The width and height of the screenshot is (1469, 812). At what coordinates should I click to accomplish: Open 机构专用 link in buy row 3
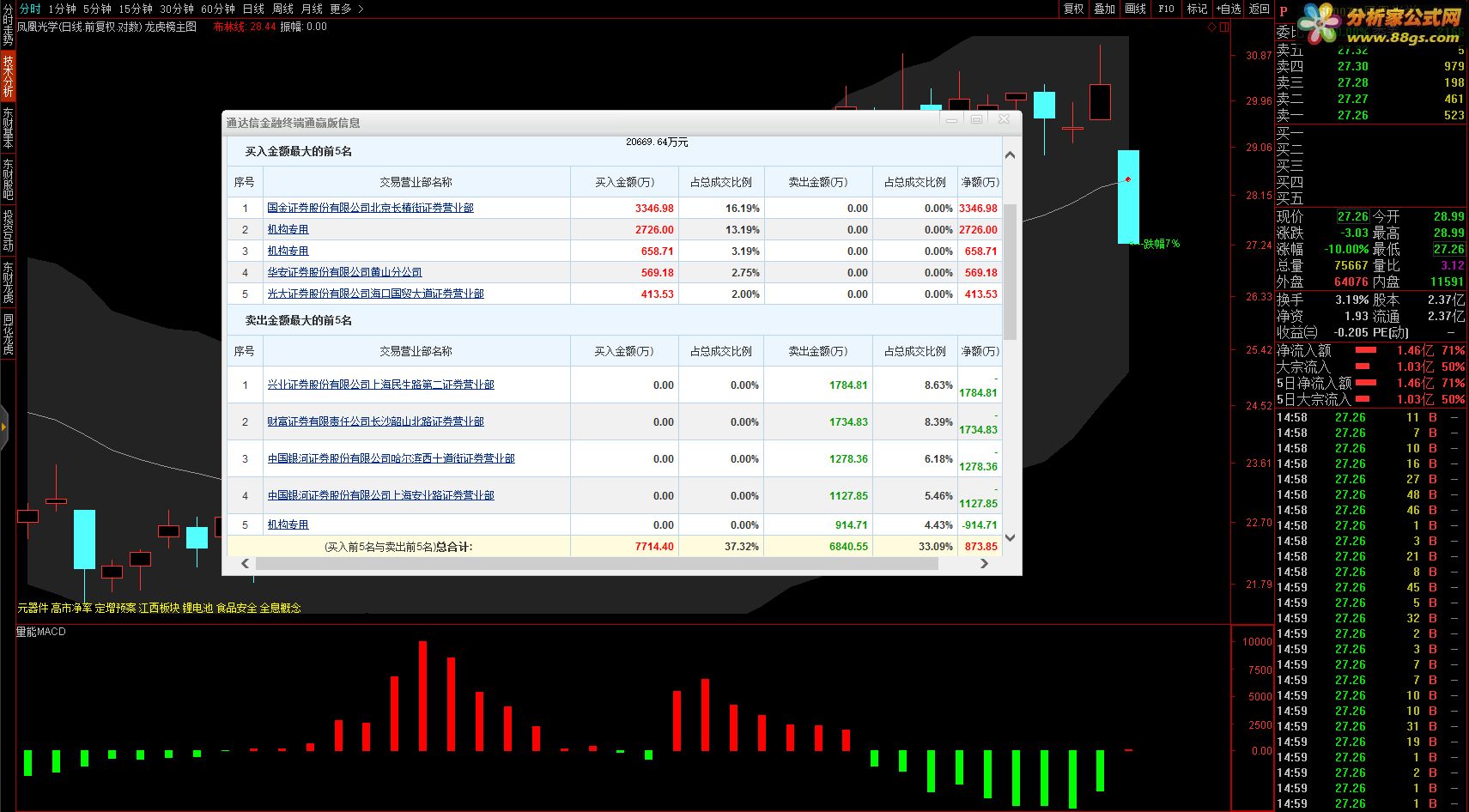(288, 251)
